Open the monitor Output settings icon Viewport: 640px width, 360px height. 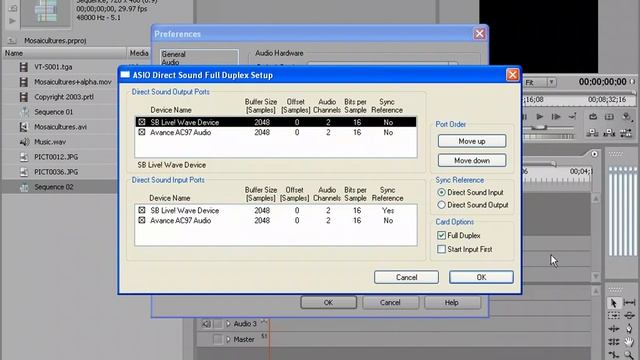click(627, 117)
